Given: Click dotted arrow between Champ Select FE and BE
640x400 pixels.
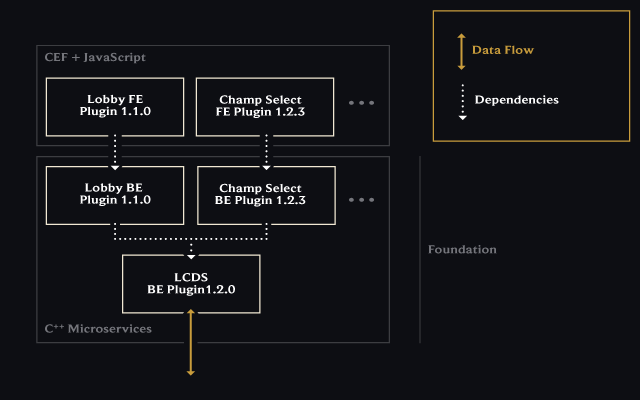Looking at the screenshot, I should 266,151.
